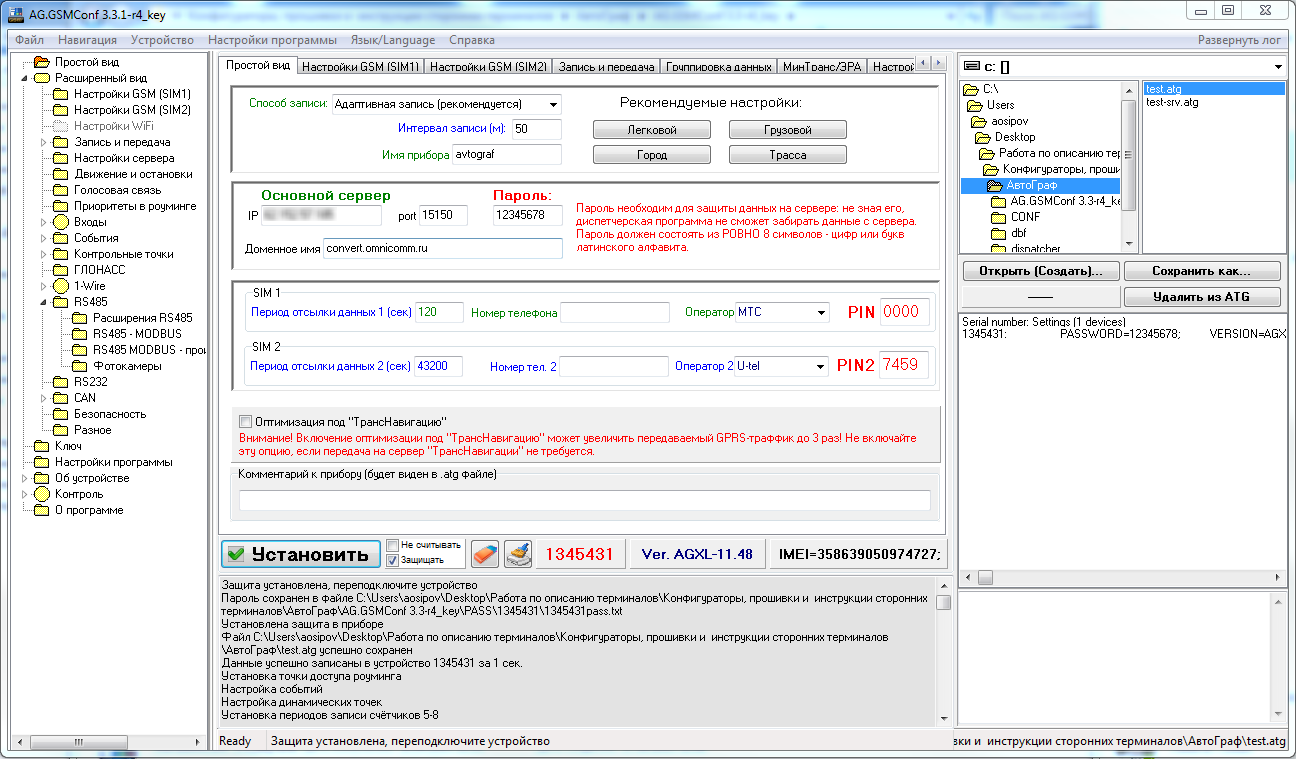Open the drive c: selector dropdown
Screen dimensions: 1296x759
[x=1278, y=67]
